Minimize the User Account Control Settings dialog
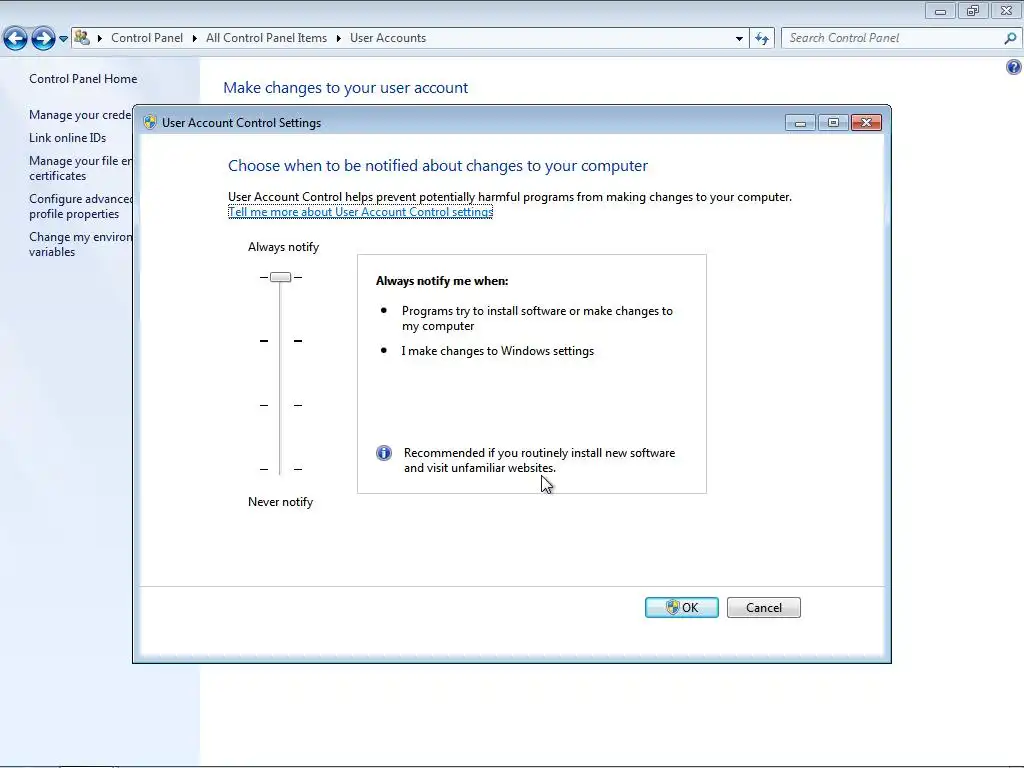Screen dimensions: 1024x768 (800, 123)
